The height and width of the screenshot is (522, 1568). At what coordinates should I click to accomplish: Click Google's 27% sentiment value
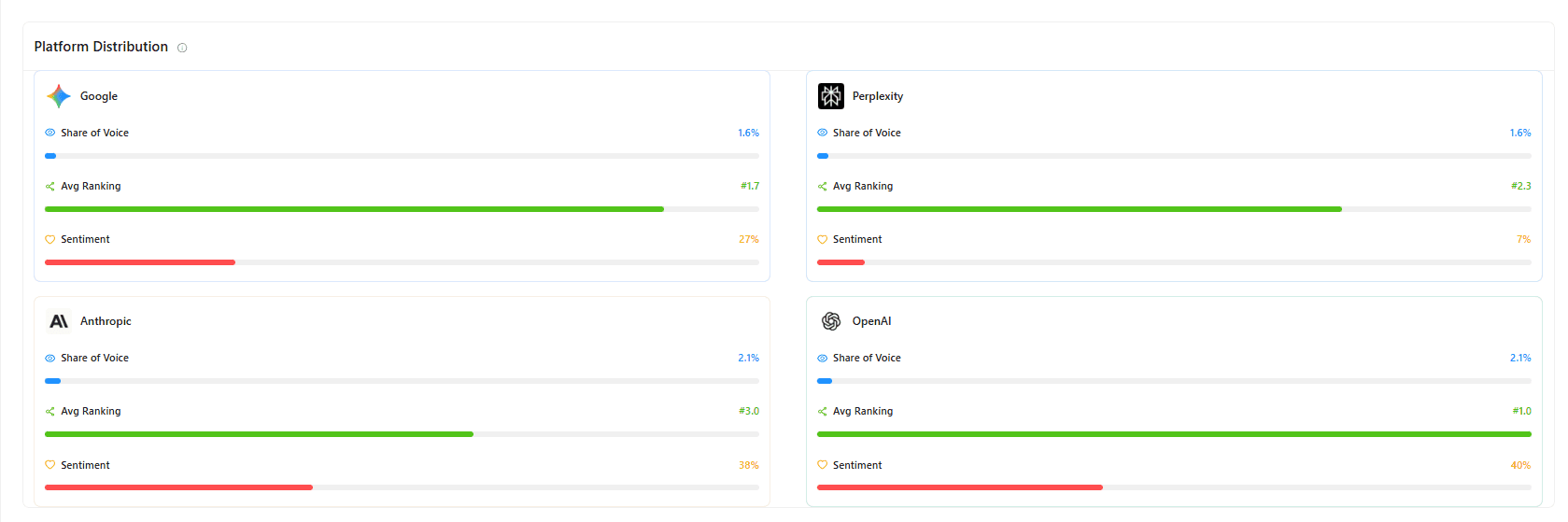tap(749, 239)
